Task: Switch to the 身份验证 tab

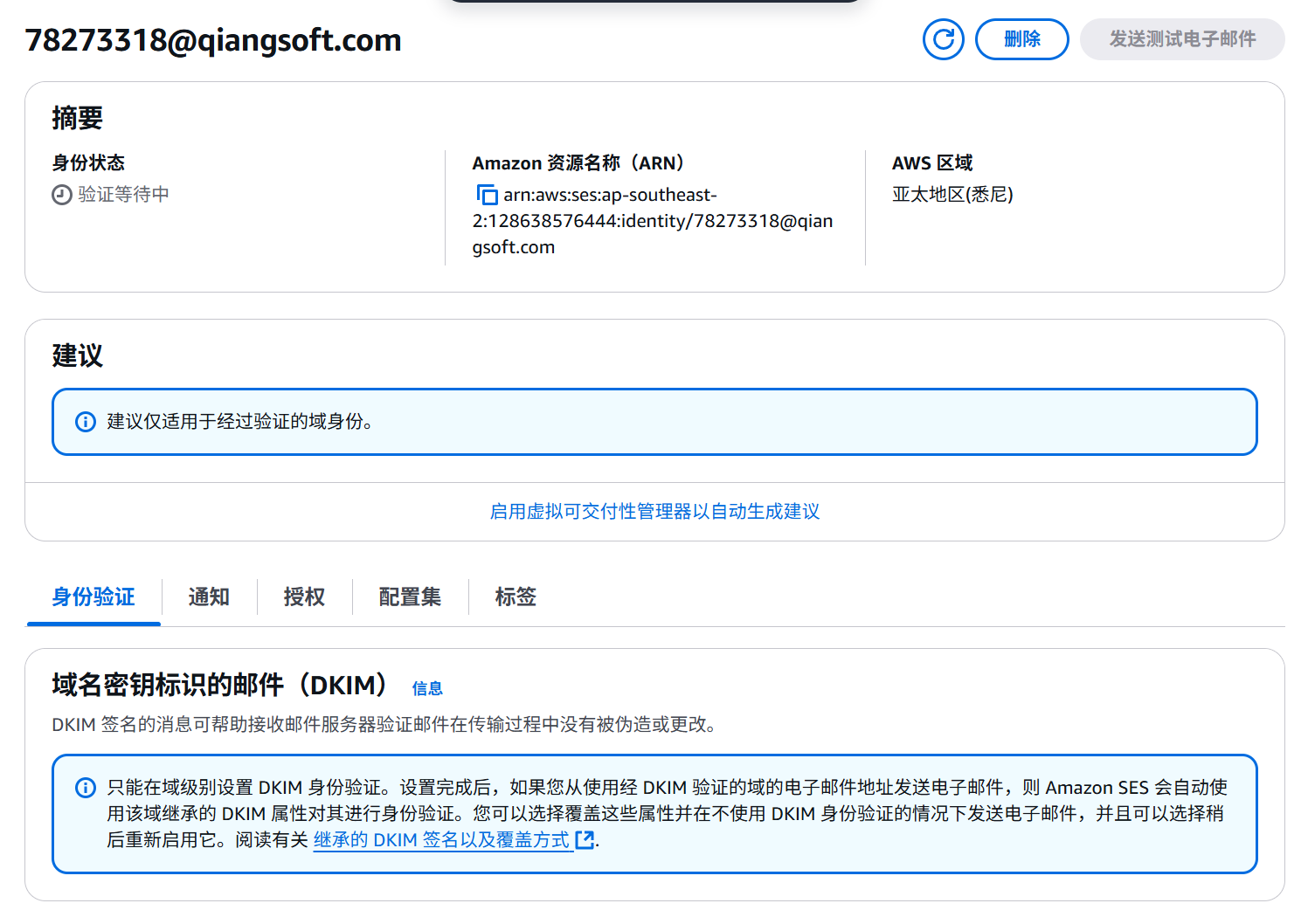Action: coord(93,597)
